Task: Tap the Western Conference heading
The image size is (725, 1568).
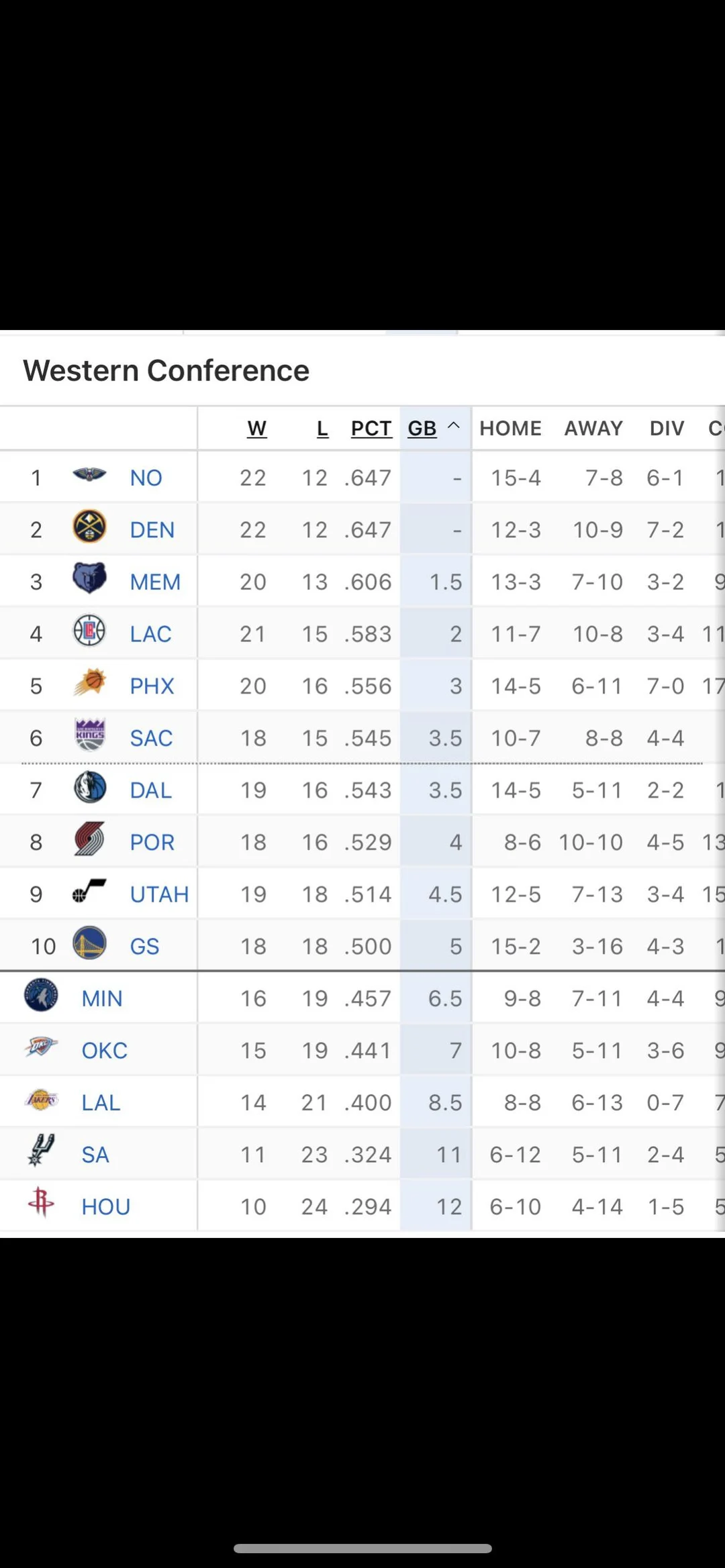Action: (166, 370)
